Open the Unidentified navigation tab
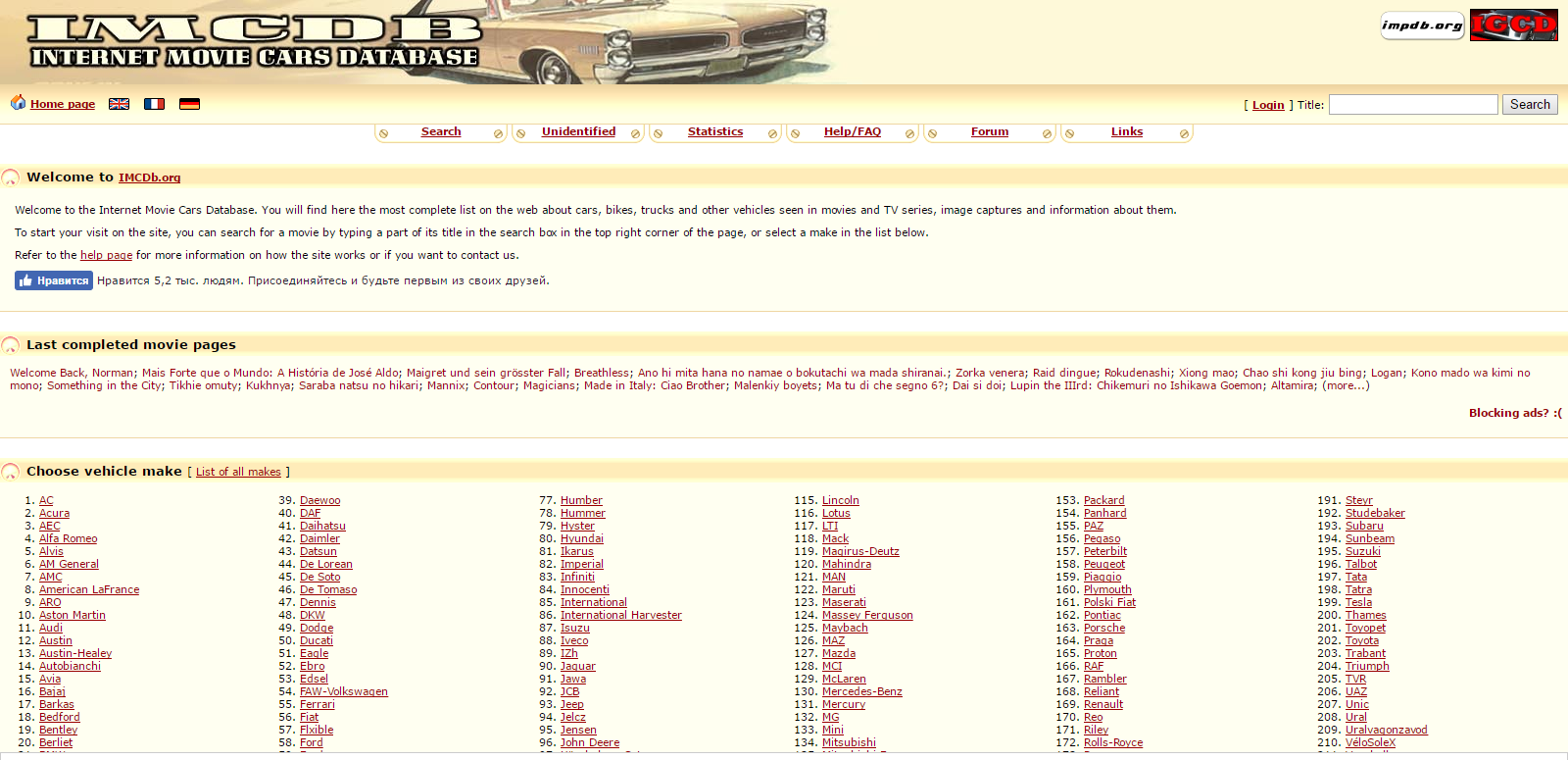Image resolution: width=1568 pixels, height=760 pixels. [578, 131]
